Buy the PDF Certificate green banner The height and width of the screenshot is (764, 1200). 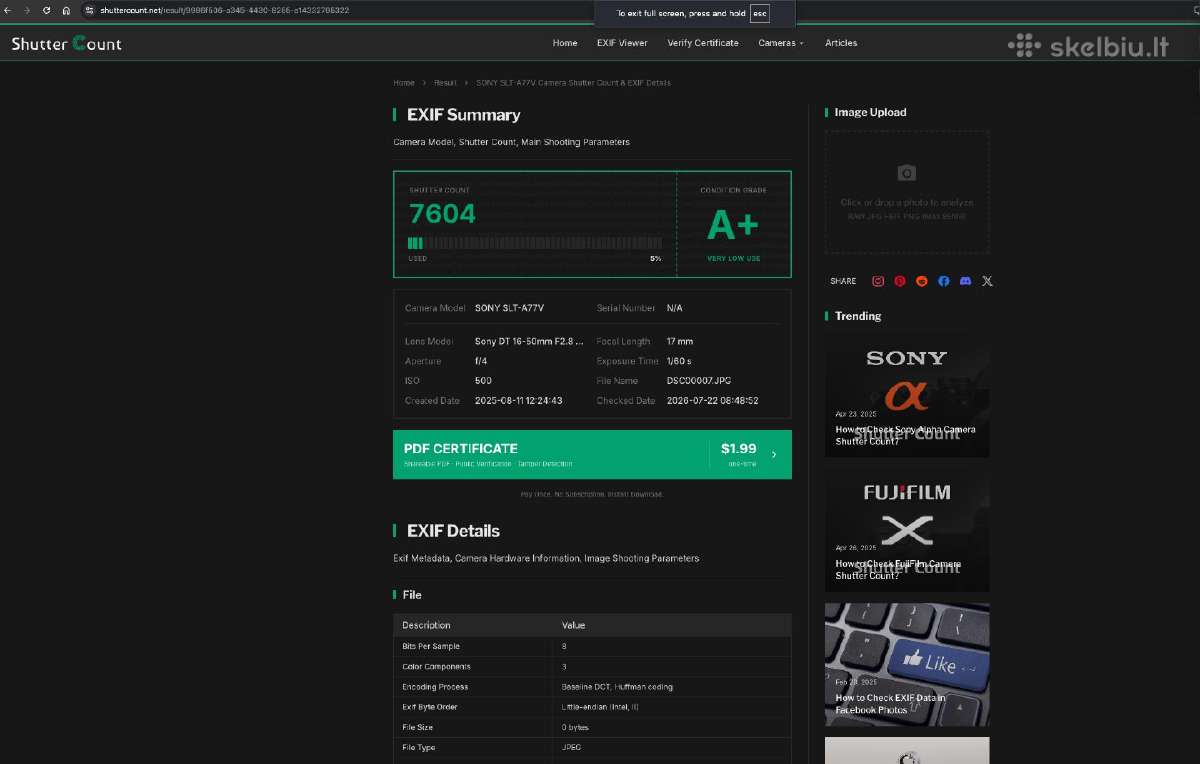592,454
